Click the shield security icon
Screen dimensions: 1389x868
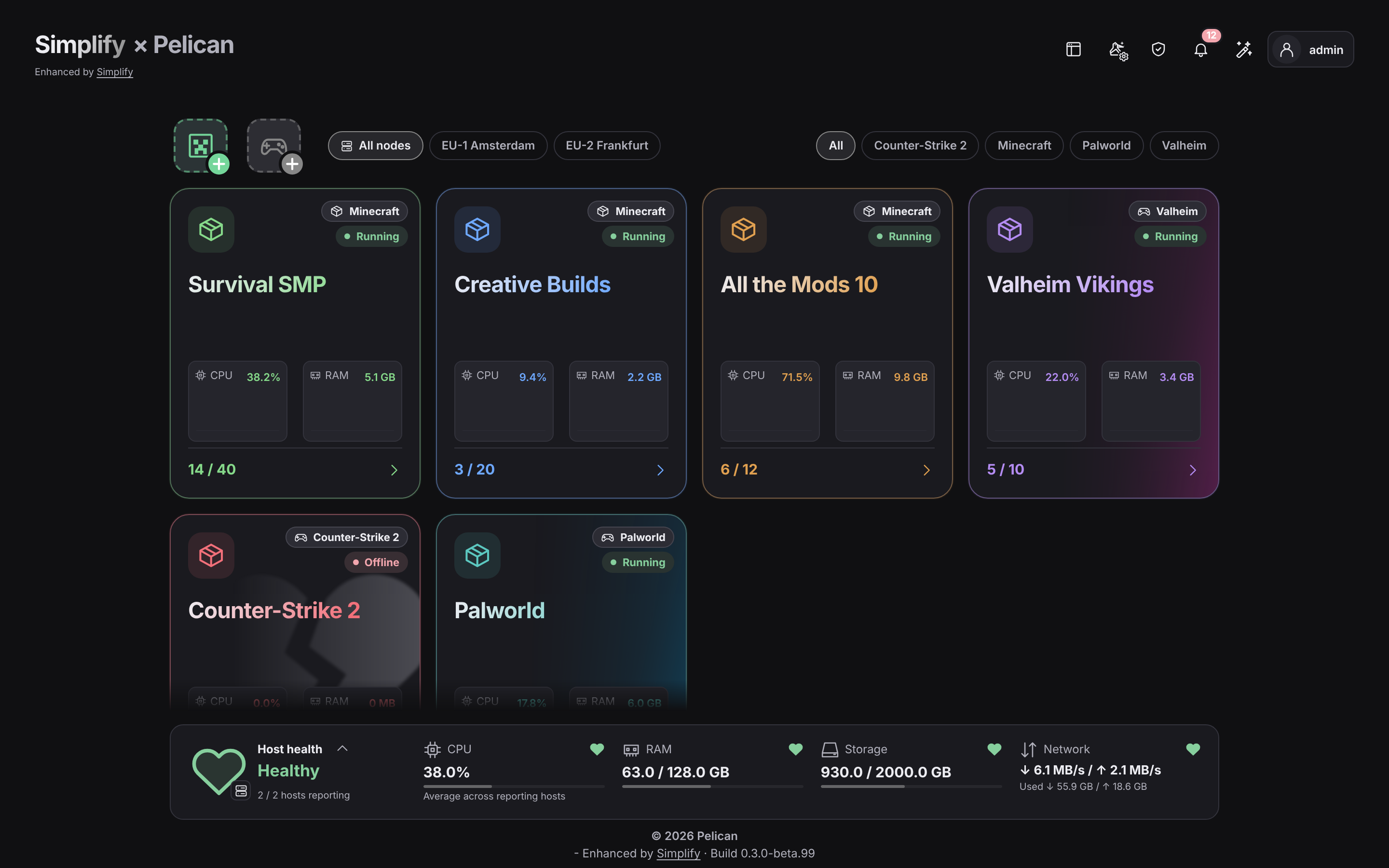1158,49
